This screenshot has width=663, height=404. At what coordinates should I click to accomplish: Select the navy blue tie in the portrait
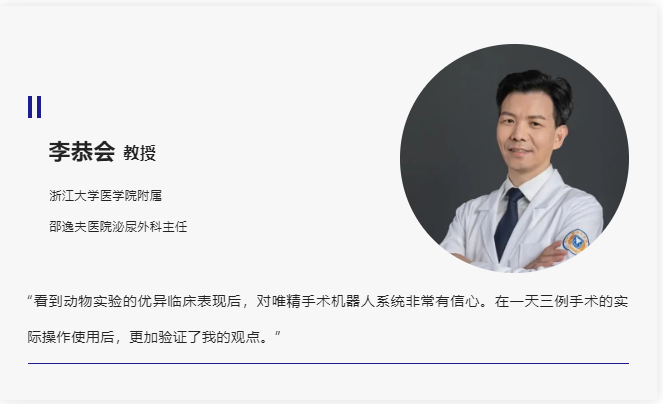click(508, 222)
